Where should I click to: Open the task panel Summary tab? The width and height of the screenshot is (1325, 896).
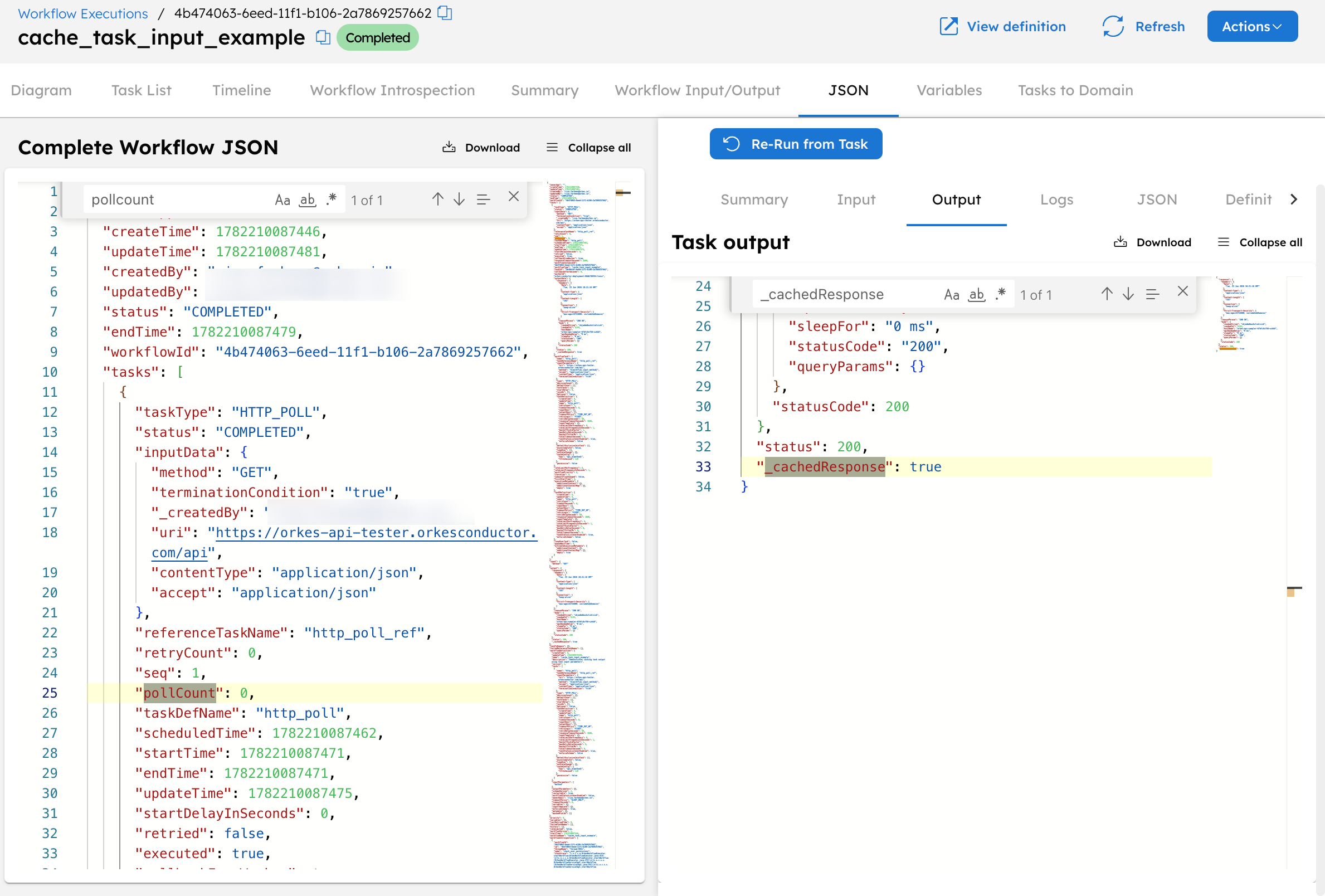click(754, 199)
